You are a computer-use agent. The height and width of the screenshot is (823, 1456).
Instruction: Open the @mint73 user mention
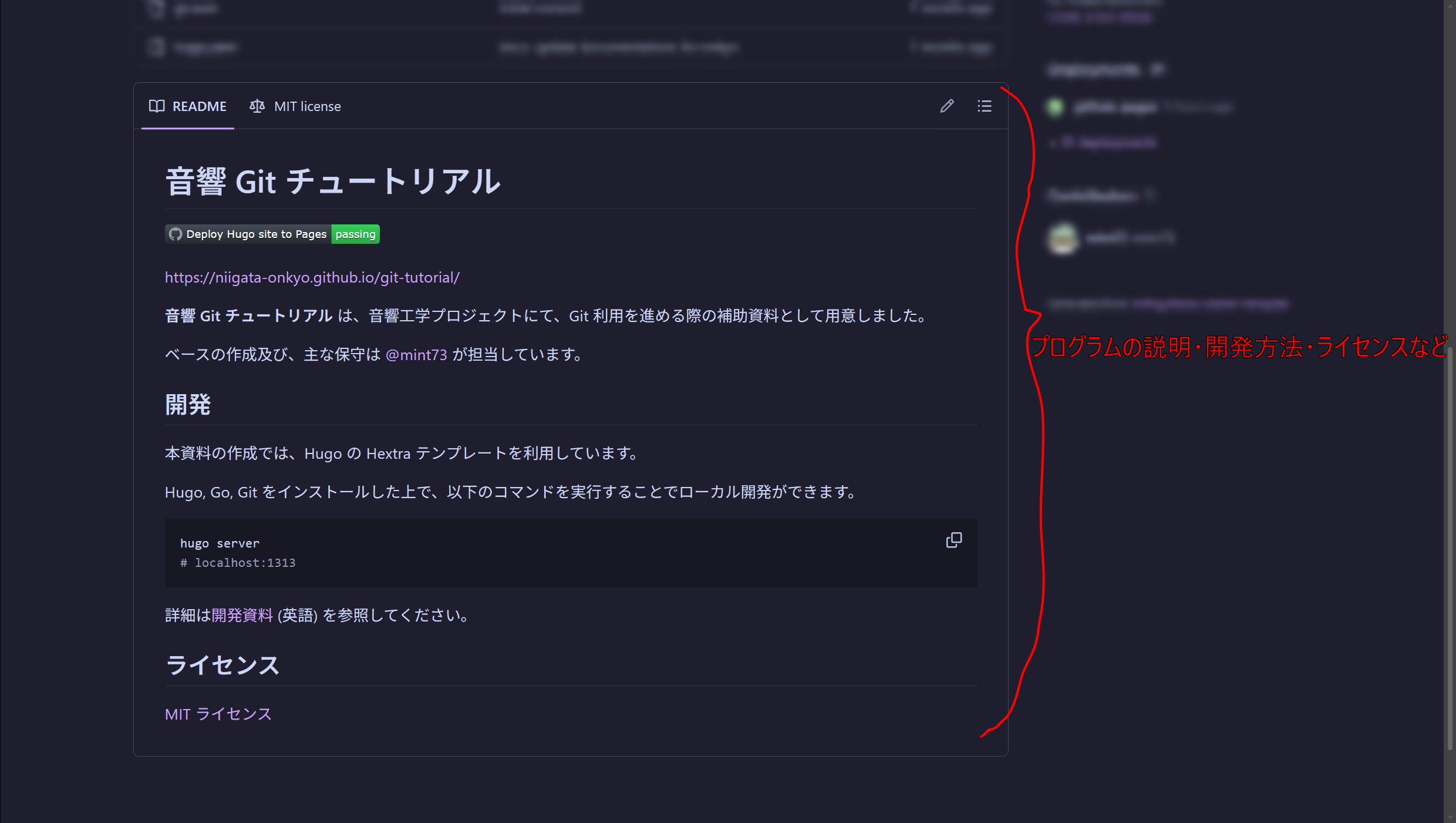[416, 355]
